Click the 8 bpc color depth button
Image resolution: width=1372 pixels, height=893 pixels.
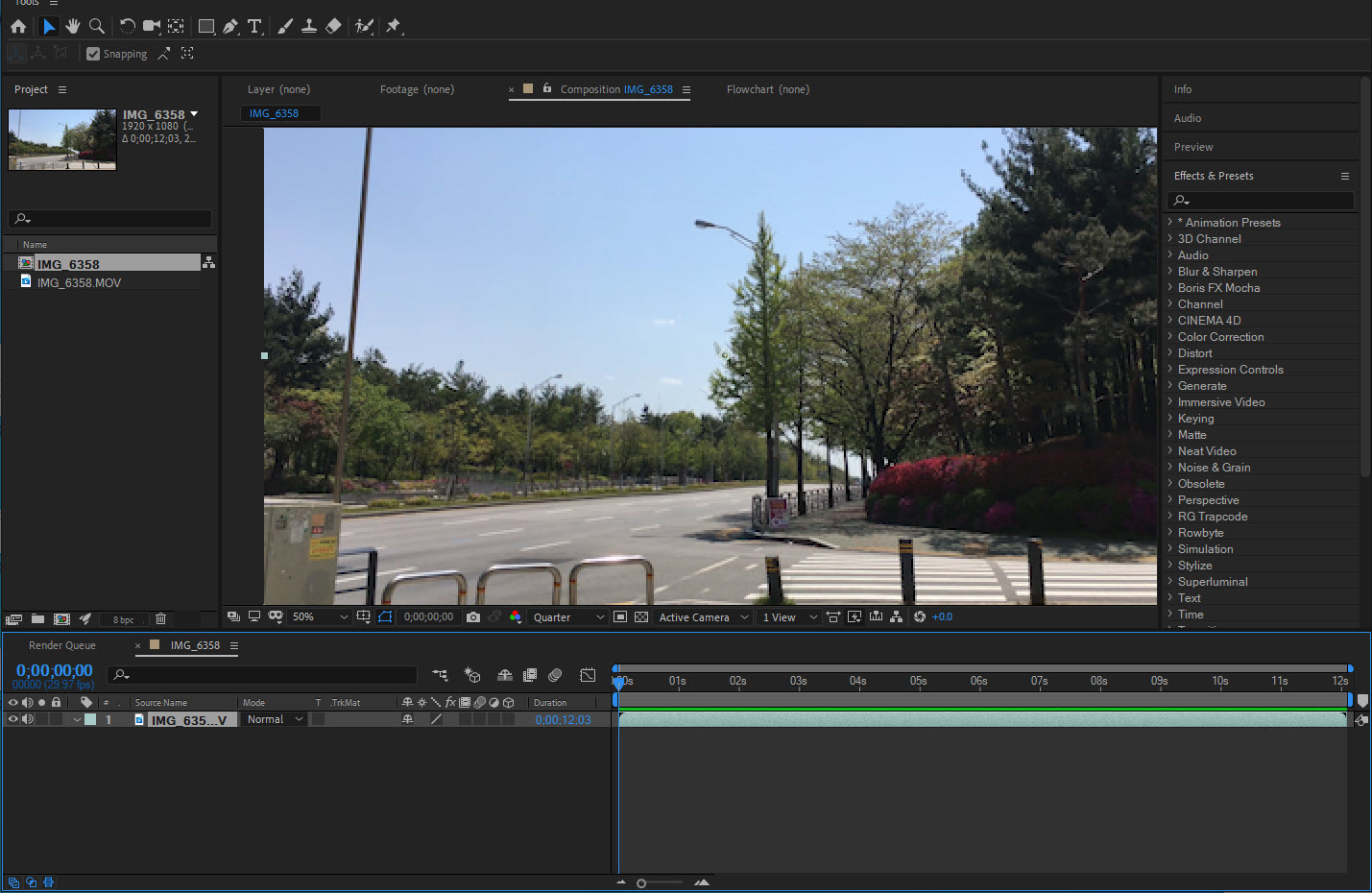124,619
